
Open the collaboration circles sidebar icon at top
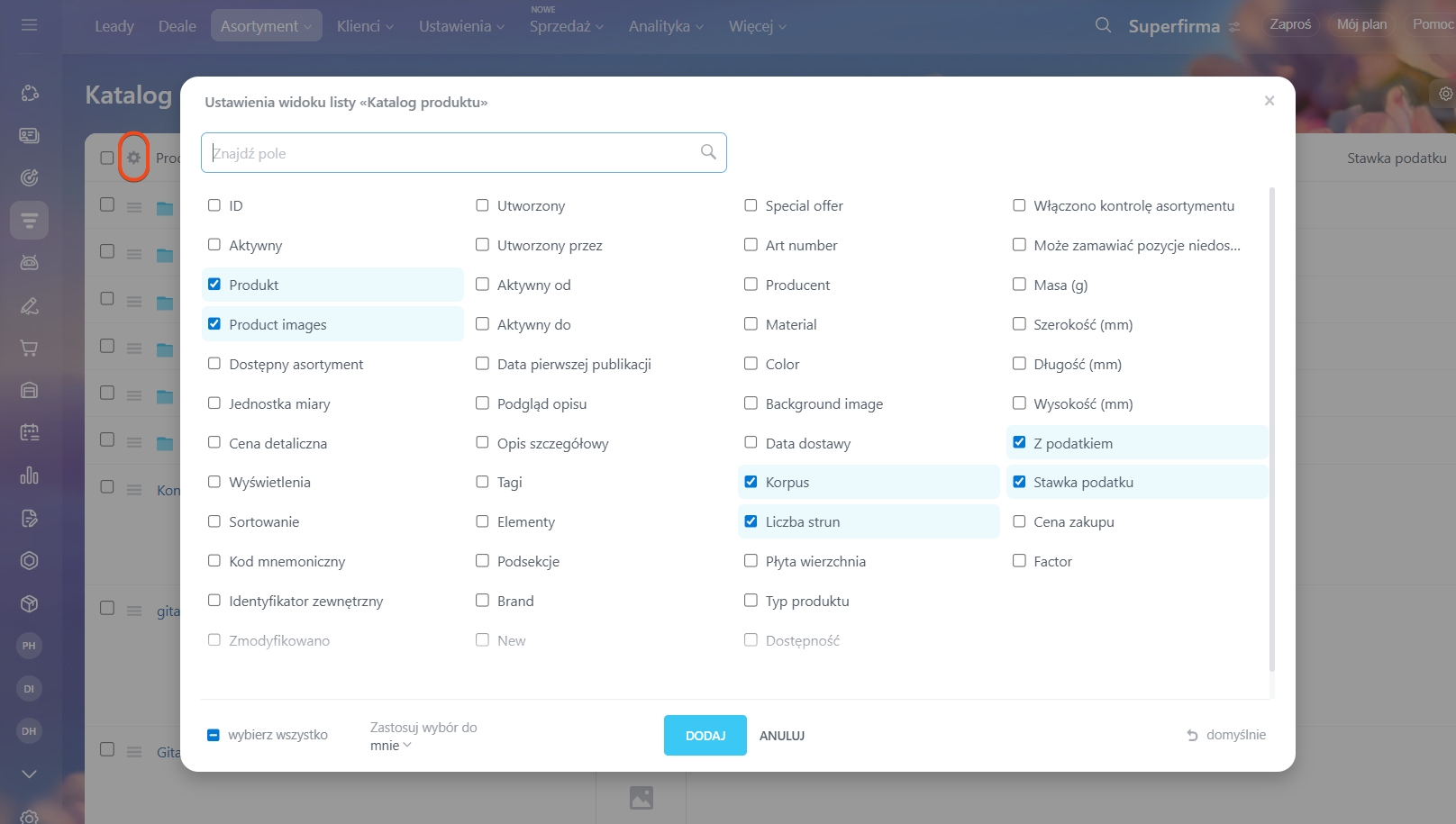point(29,93)
